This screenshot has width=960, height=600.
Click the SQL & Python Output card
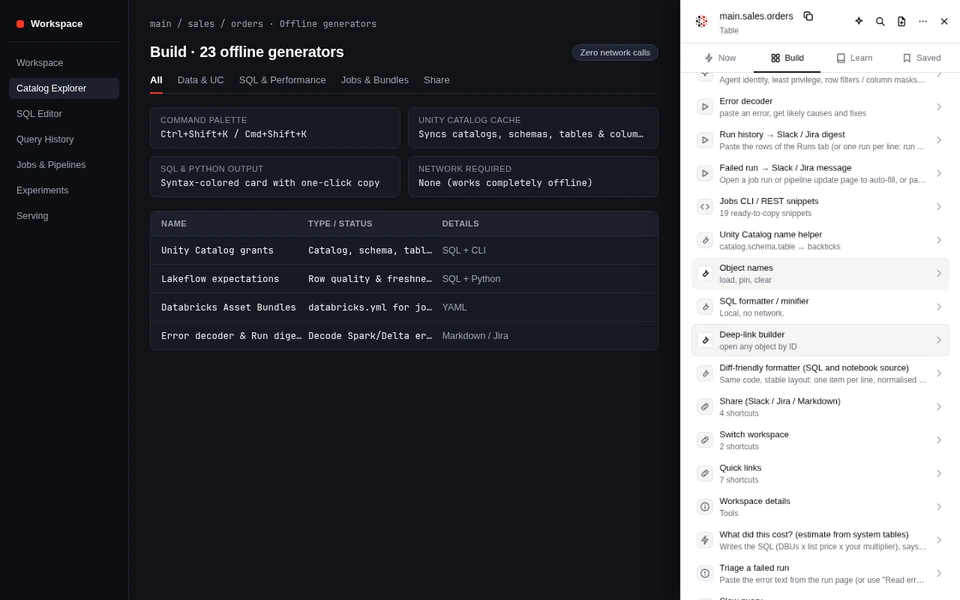275,176
